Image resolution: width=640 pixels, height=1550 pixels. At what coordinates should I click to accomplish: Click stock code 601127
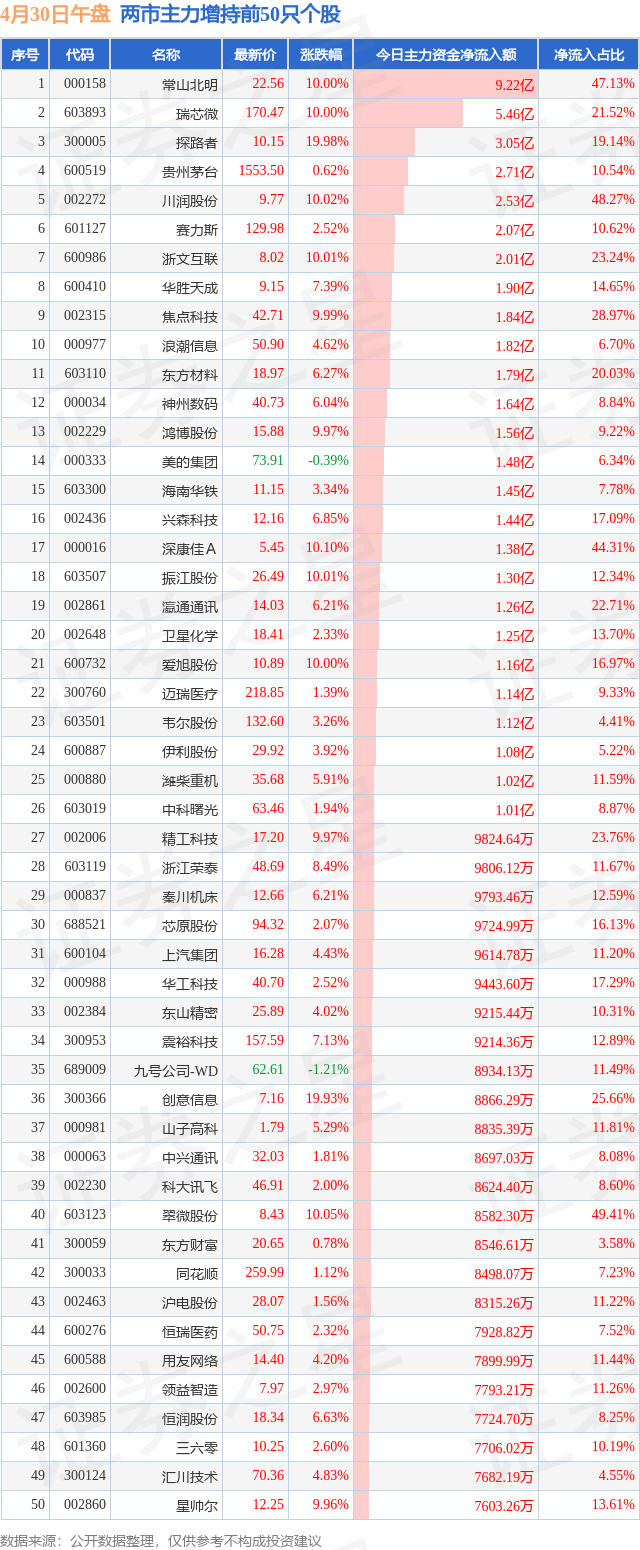84,229
